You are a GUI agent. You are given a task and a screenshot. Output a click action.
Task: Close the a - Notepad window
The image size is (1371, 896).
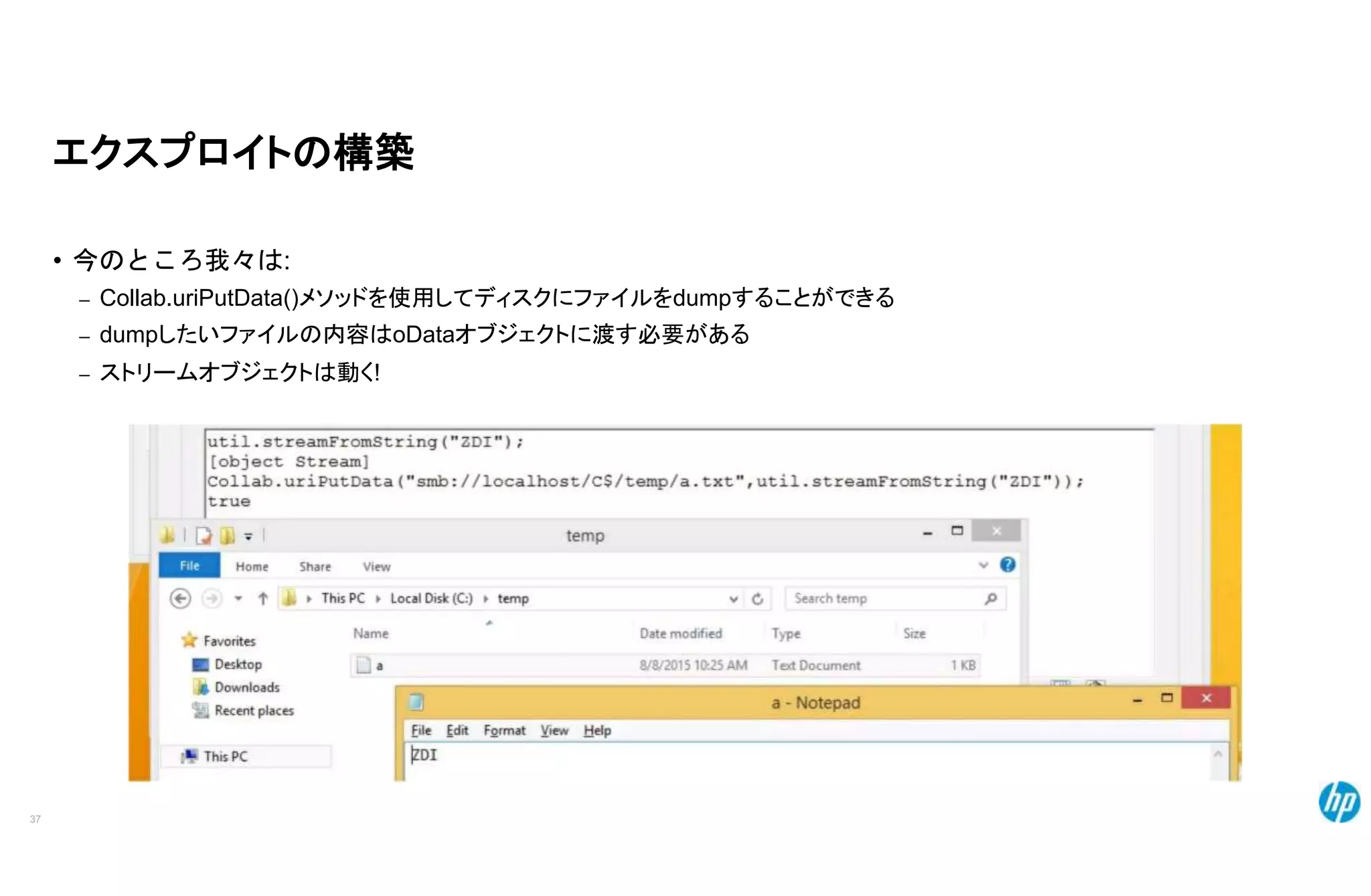(1206, 698)
